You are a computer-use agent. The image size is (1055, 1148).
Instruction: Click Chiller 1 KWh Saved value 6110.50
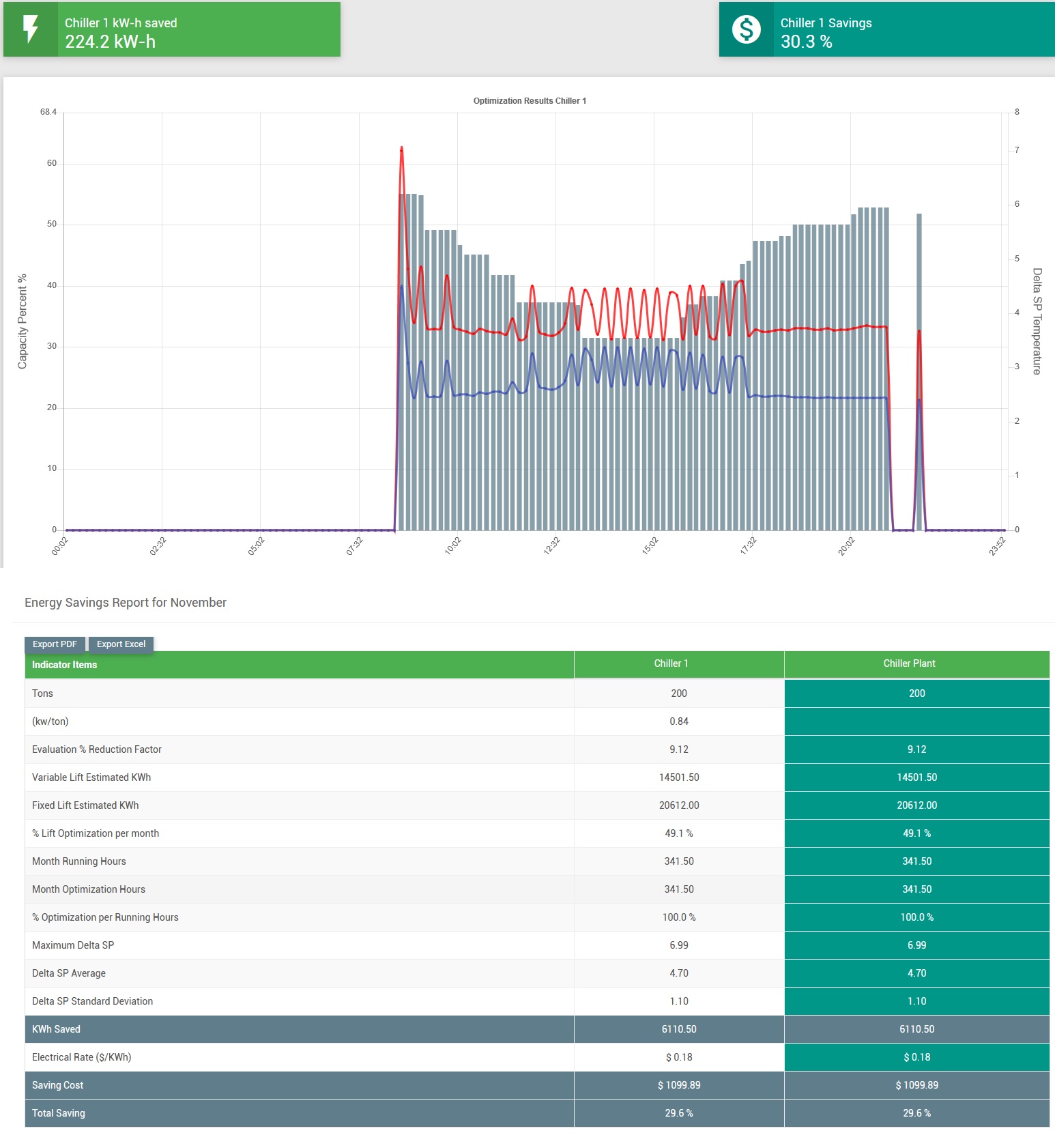679,1029
